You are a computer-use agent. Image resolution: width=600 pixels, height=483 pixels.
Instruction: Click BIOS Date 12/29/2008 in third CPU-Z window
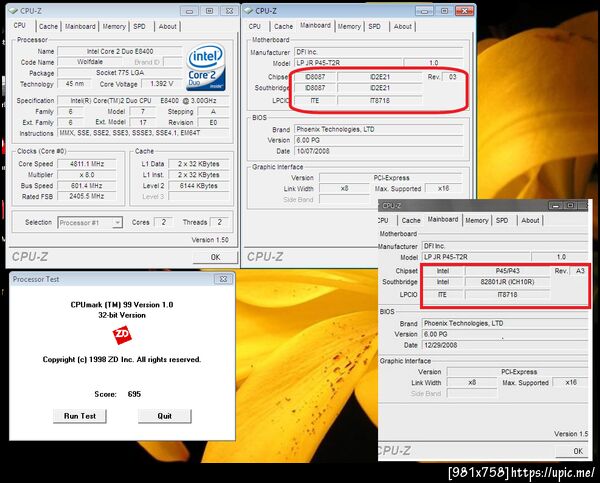point(505,345)
